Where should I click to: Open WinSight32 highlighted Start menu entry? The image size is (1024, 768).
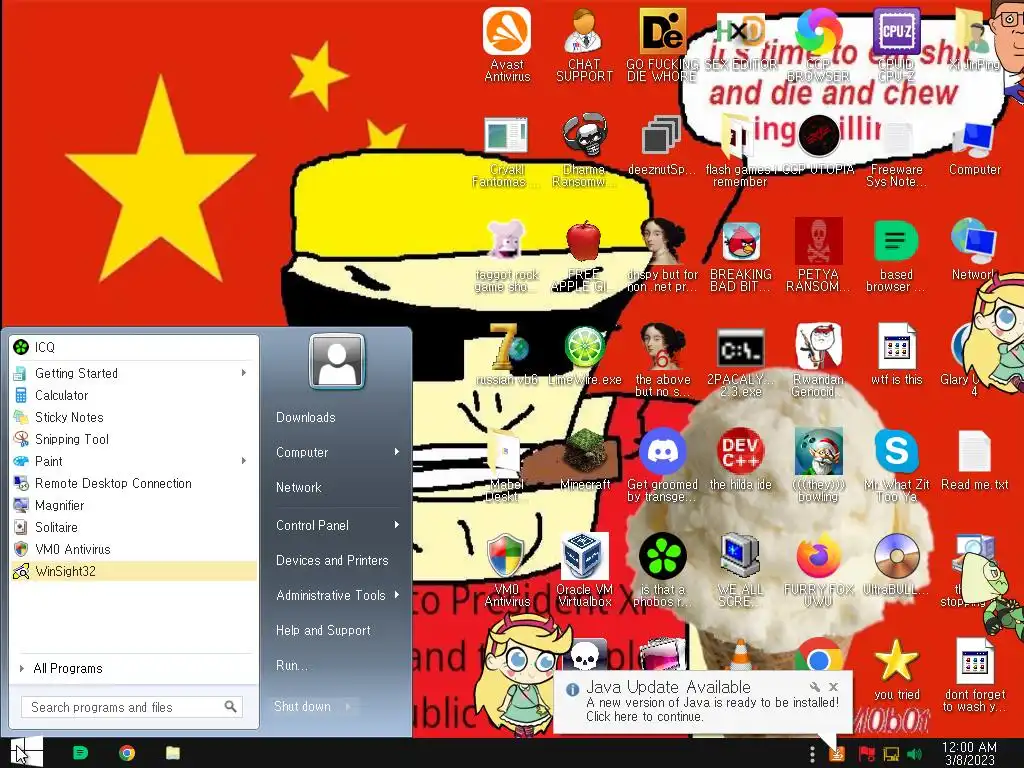134,571
